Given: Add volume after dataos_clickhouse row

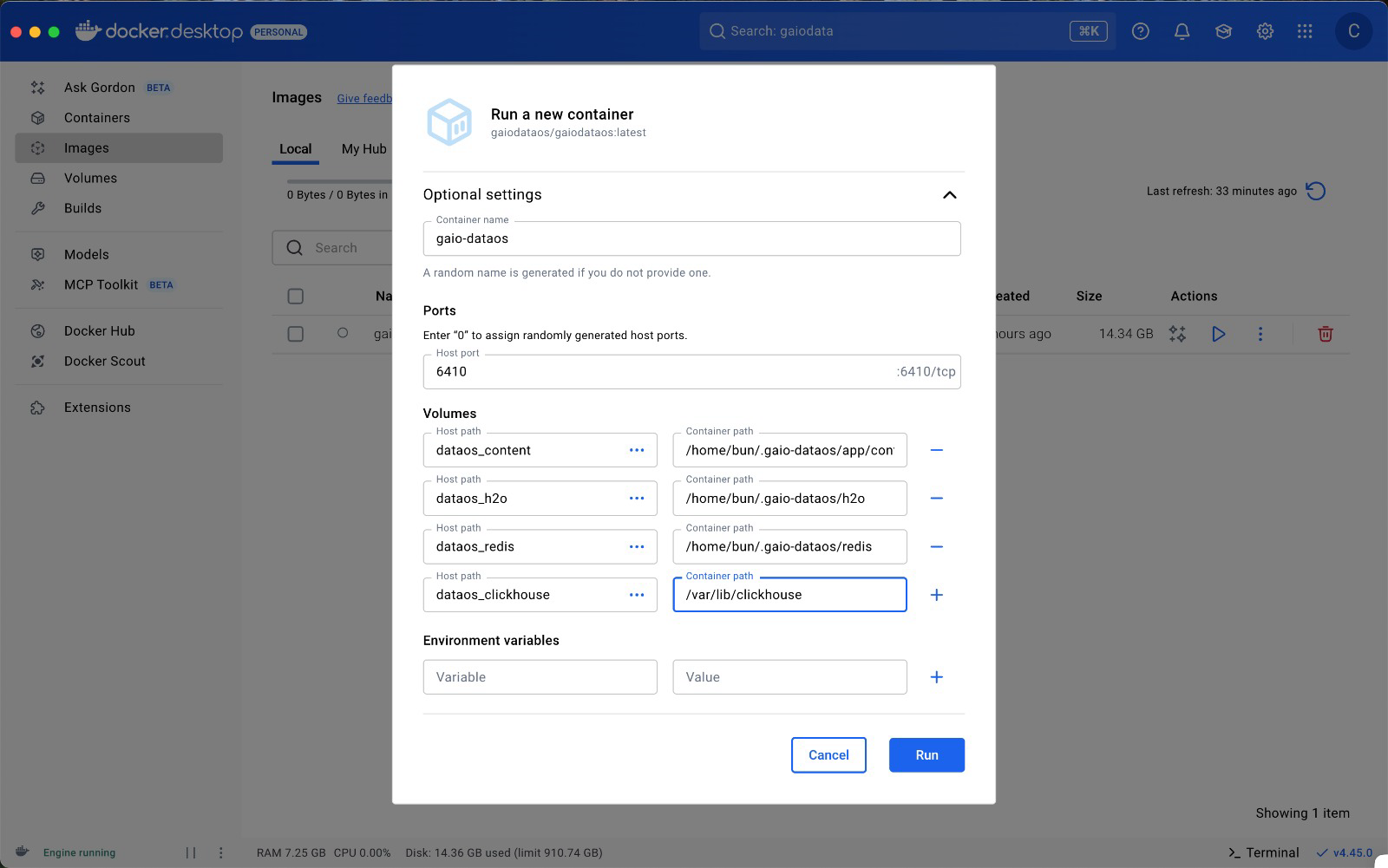Looking at the screenshot, I should [x=936, y=595].
